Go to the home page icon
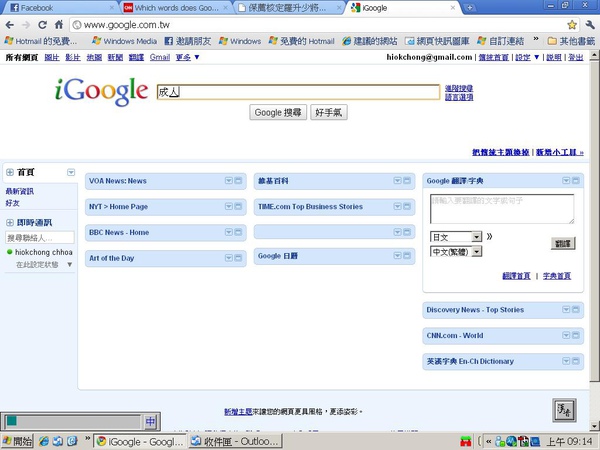 (x=59, y=25)
